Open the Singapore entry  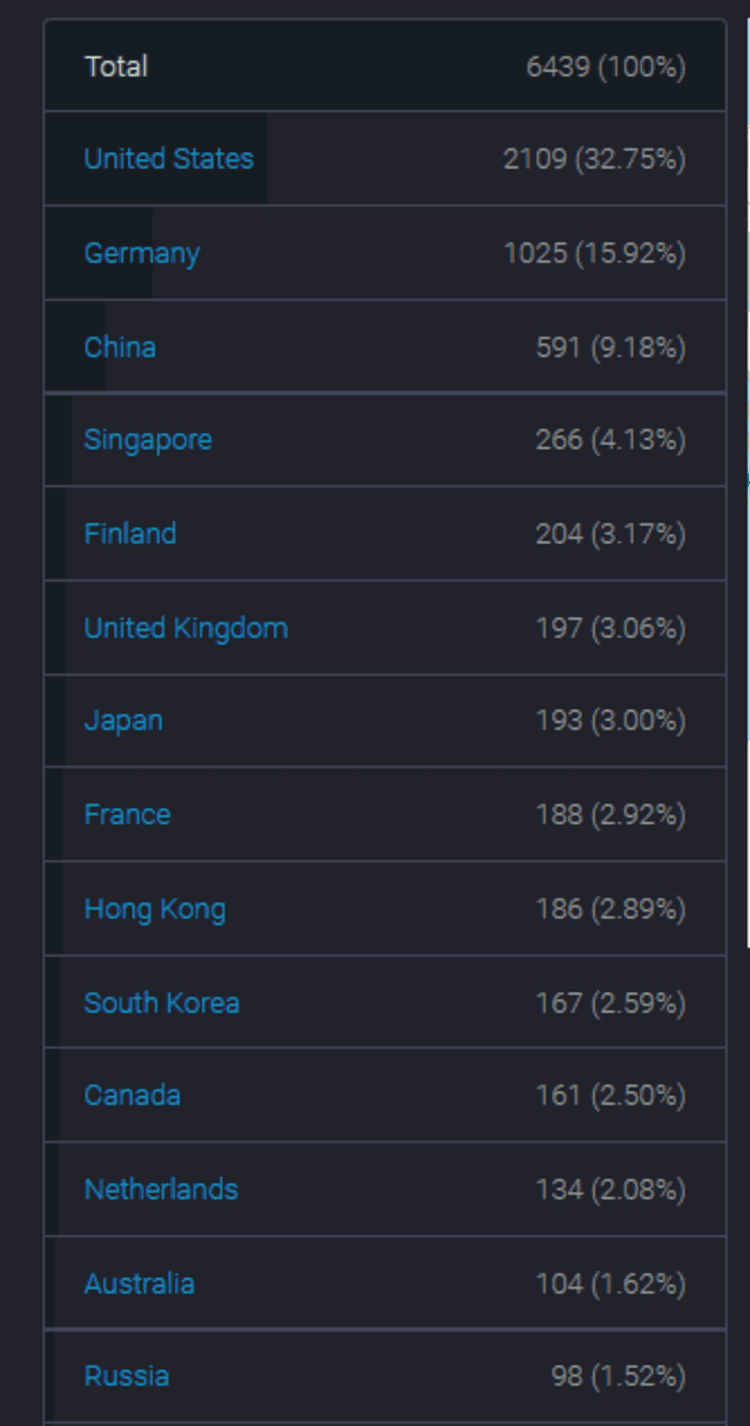[x=147, y=440]
